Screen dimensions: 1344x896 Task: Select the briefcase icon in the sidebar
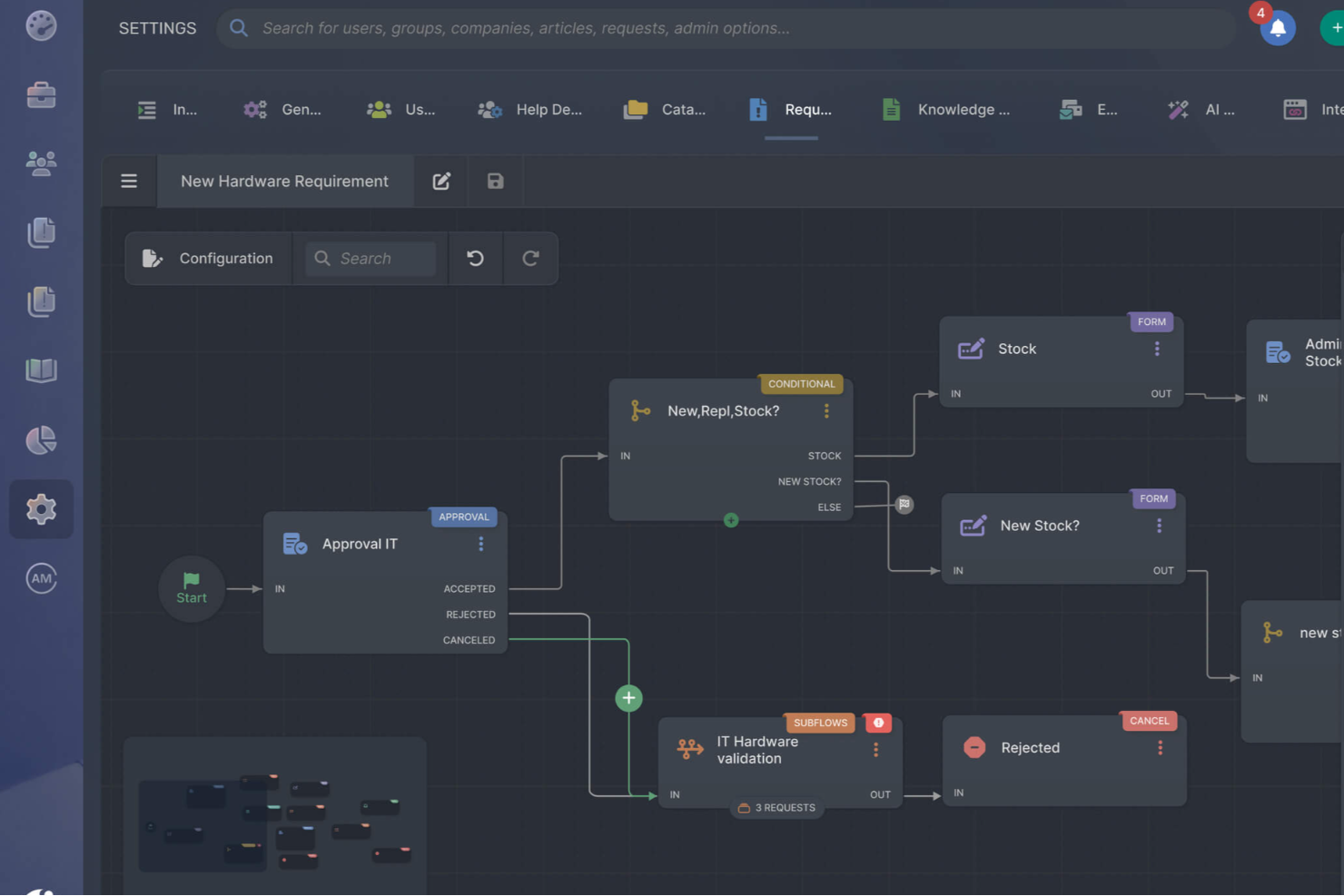42,94
